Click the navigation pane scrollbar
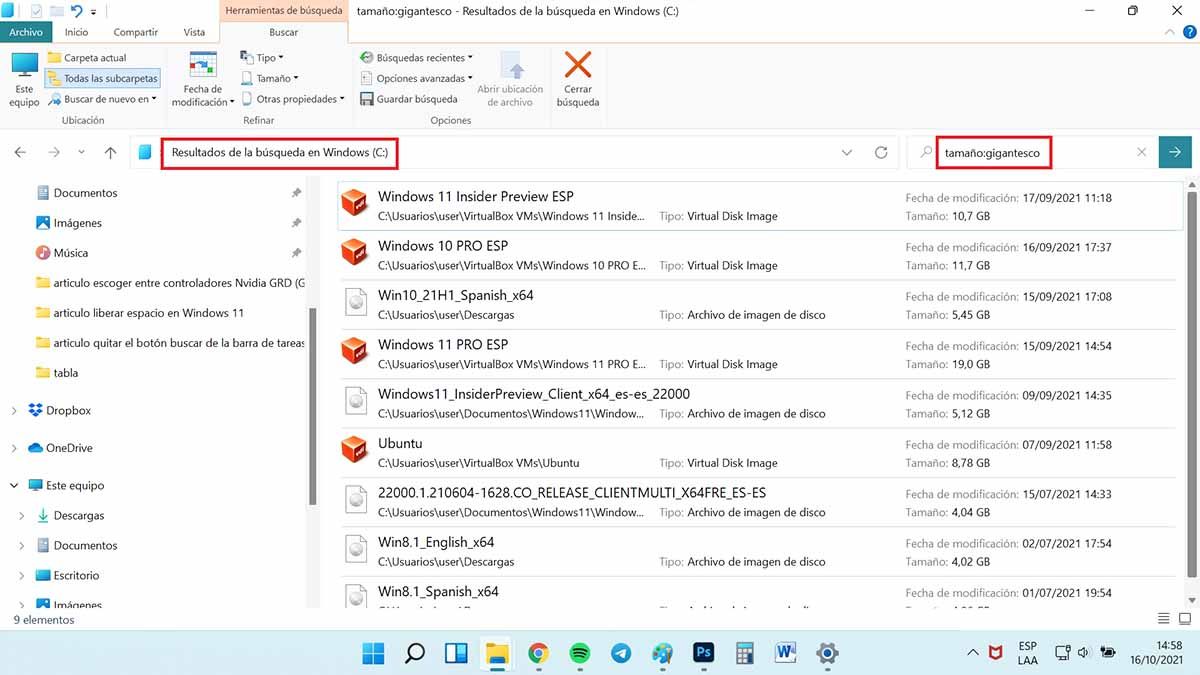This screenshot has height=675, width=1200. [313, 407]
